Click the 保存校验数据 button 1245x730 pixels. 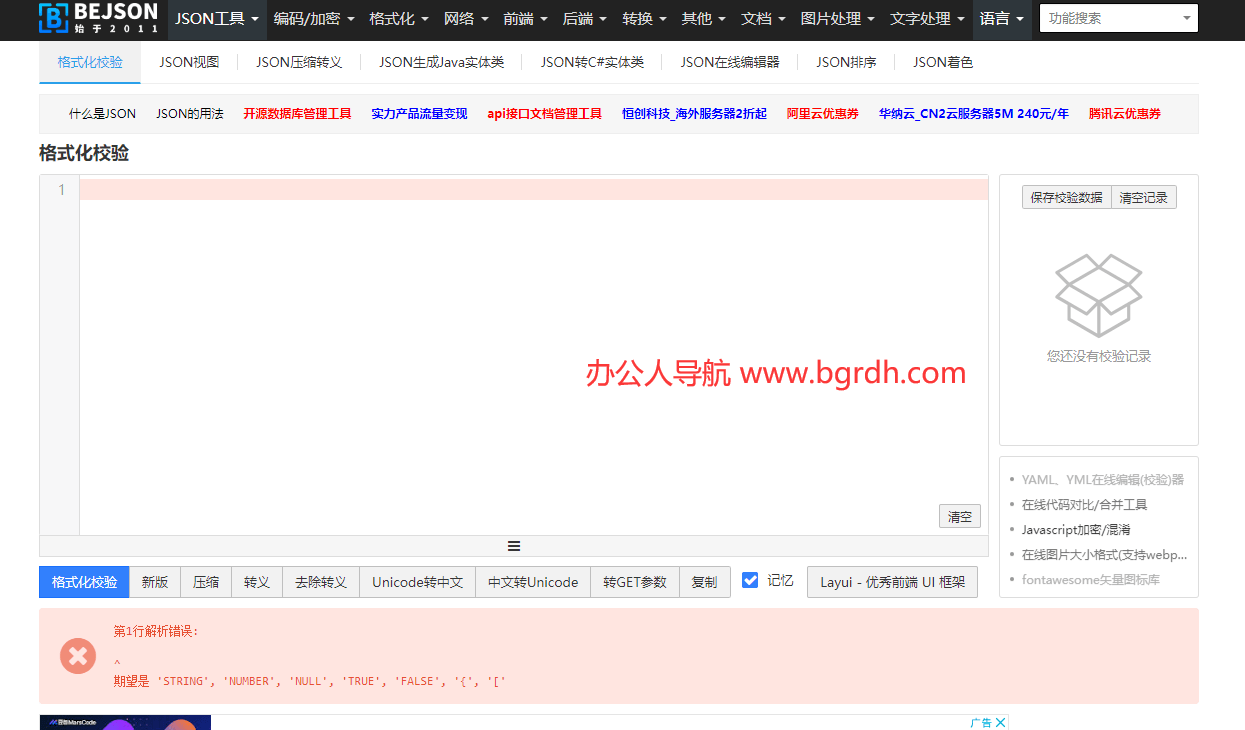click(1066, 196)
